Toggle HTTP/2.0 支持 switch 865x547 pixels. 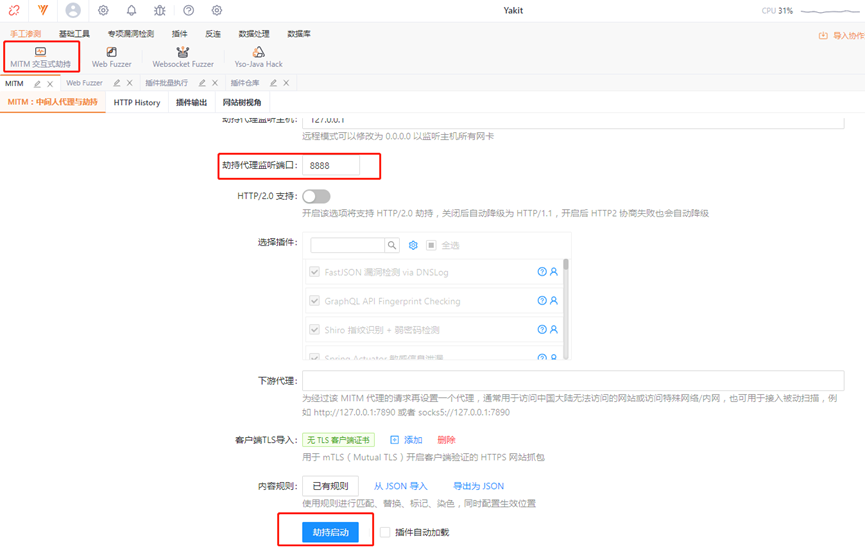[316, 196]
